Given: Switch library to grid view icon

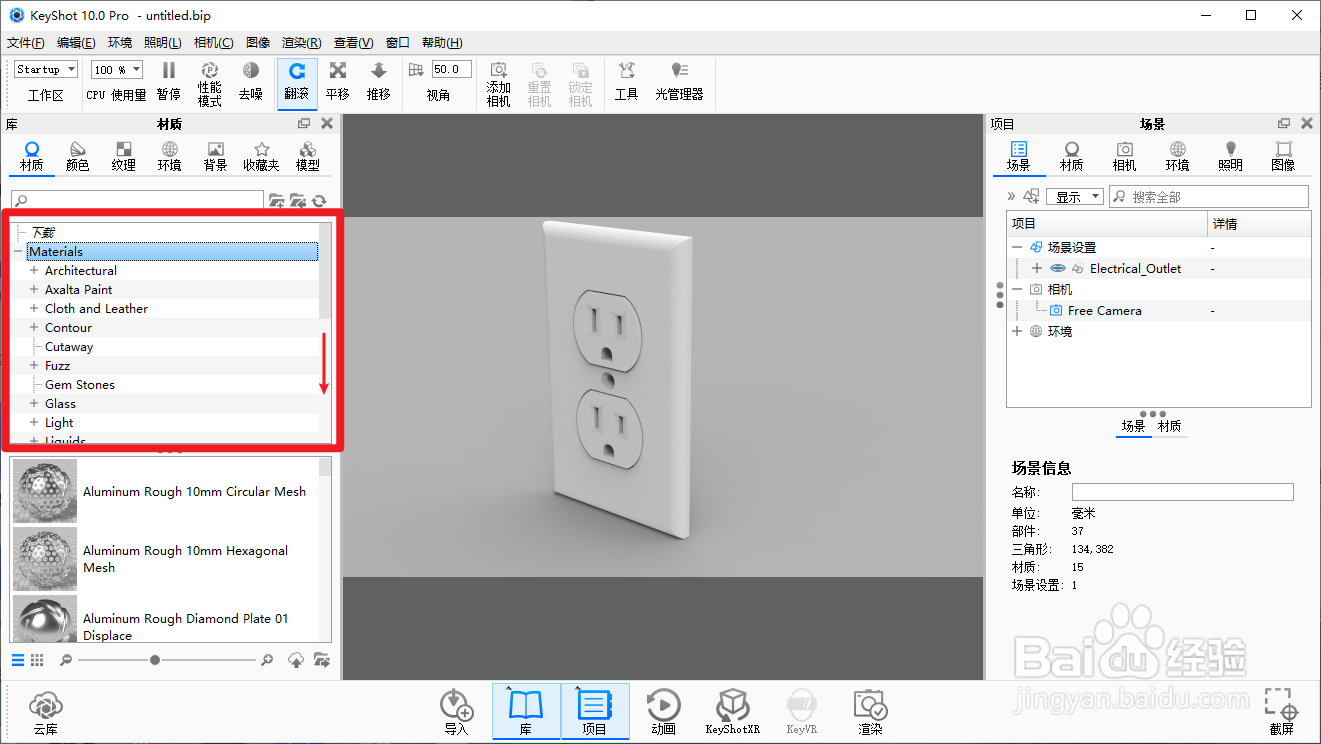Looking at the screenshot, I should (x=37, y=660).
